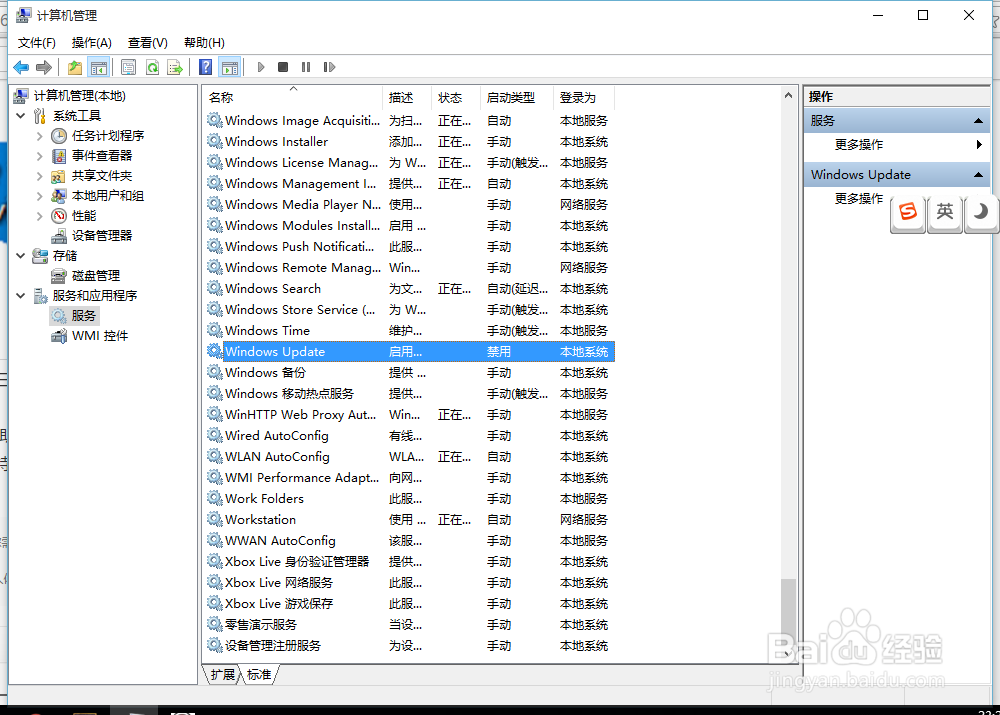Switch to the 标准 tab
The height and width of the screenshot is (715, 1000).
coord(259,674)
